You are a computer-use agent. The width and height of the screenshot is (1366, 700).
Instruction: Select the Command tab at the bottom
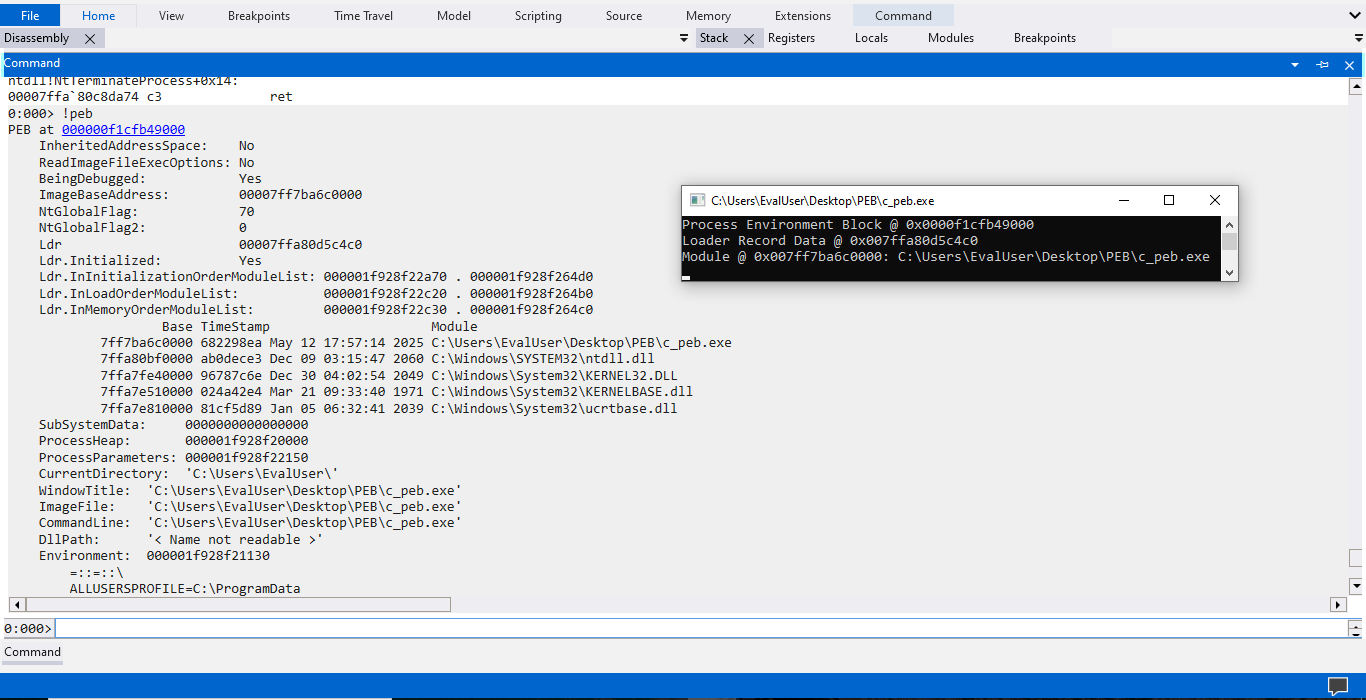[32, 652]
